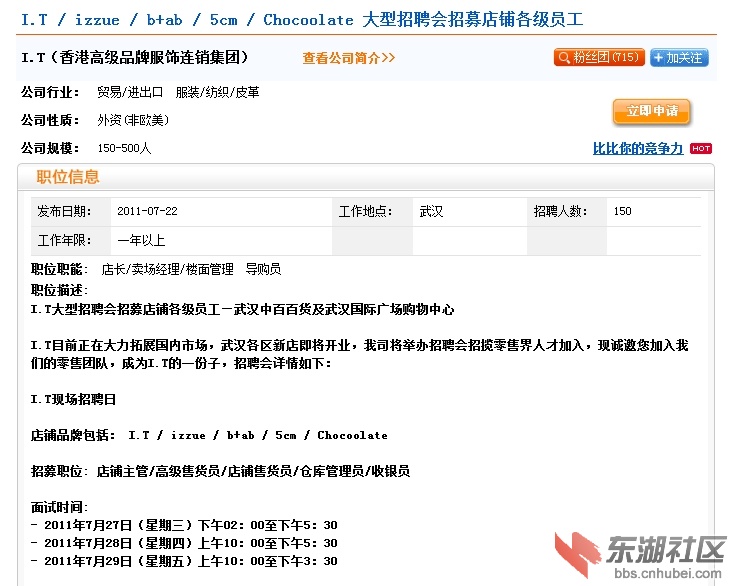
Task: Click the magnifier icon on 粉丝团 button
Action: coord(564,58)
